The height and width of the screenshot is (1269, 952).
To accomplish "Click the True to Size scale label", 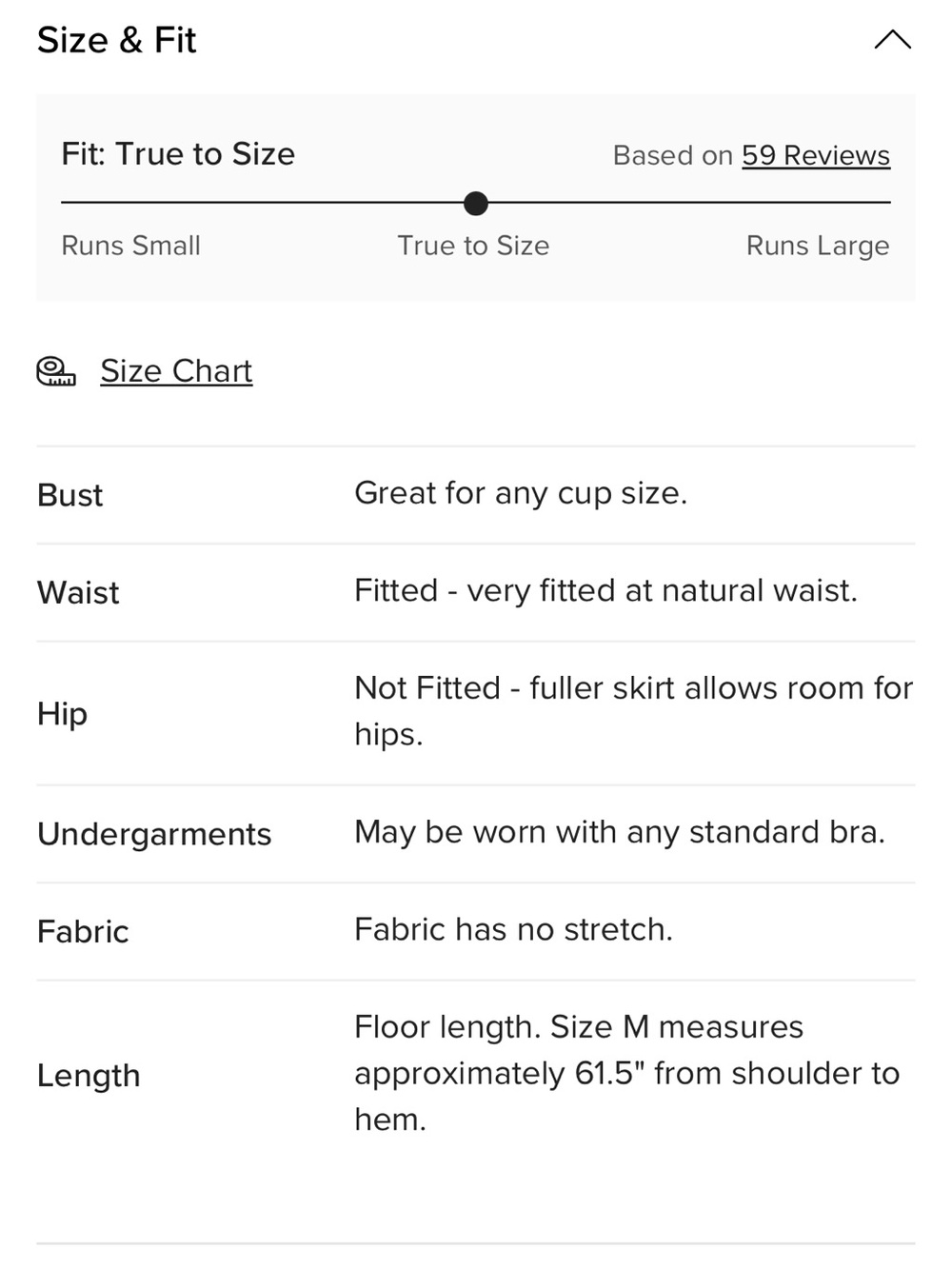I will [x=473, y=246].
